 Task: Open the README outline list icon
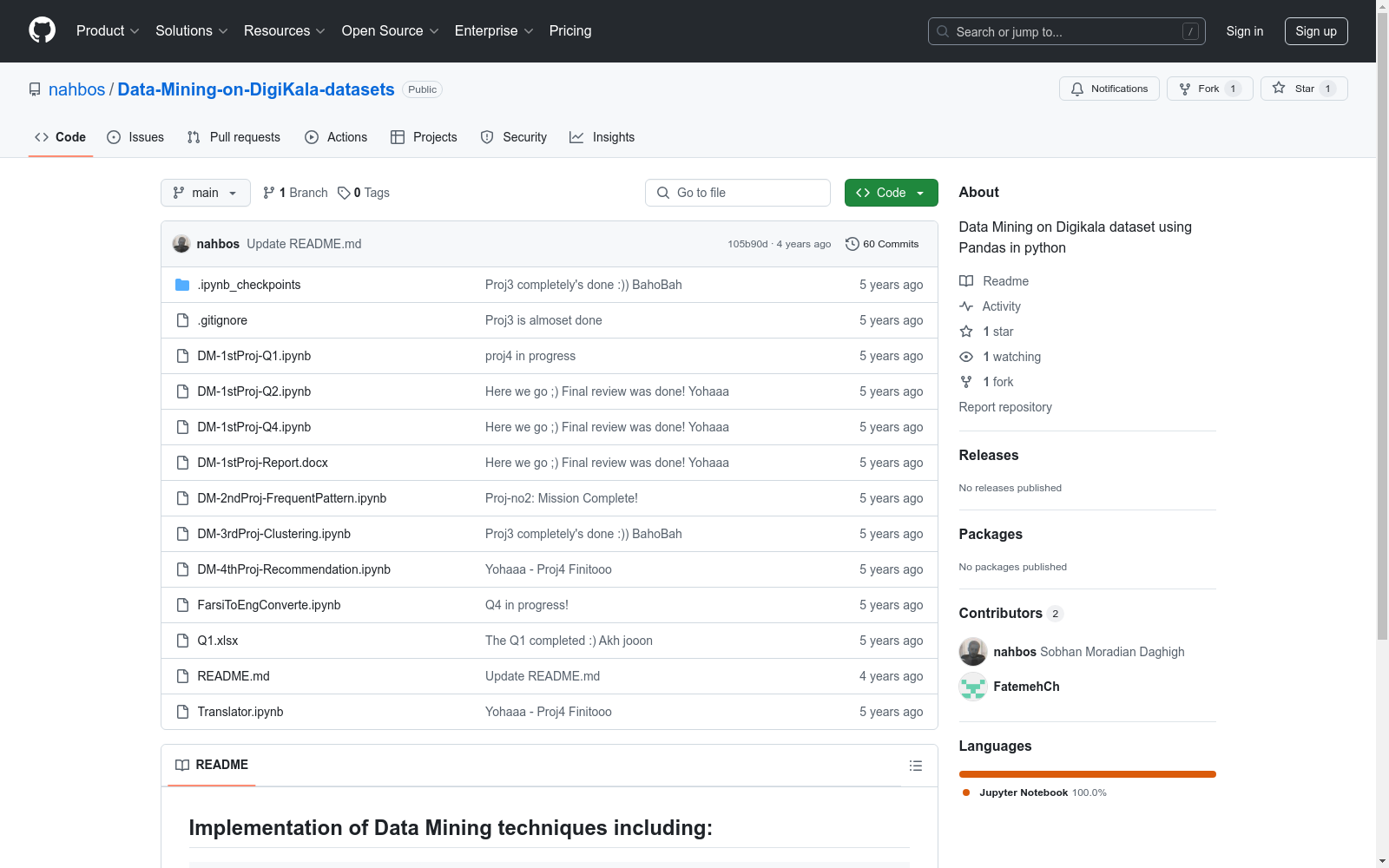point(915,766)
